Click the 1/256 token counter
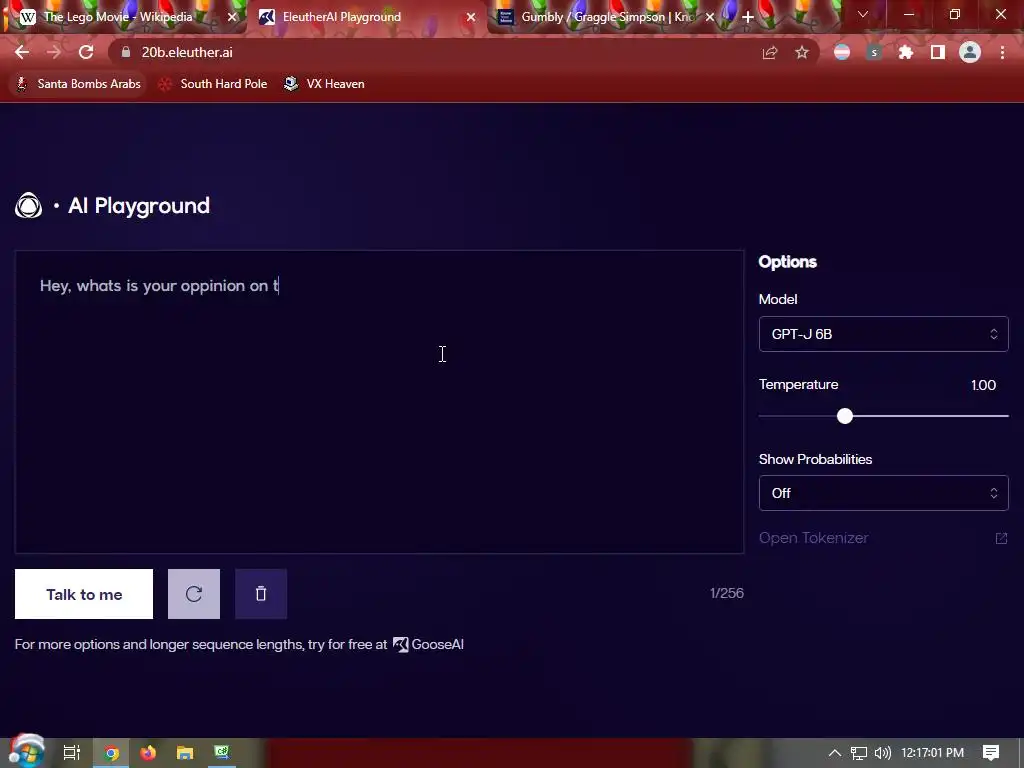The image size is (1024, 768). pos(726,593)
